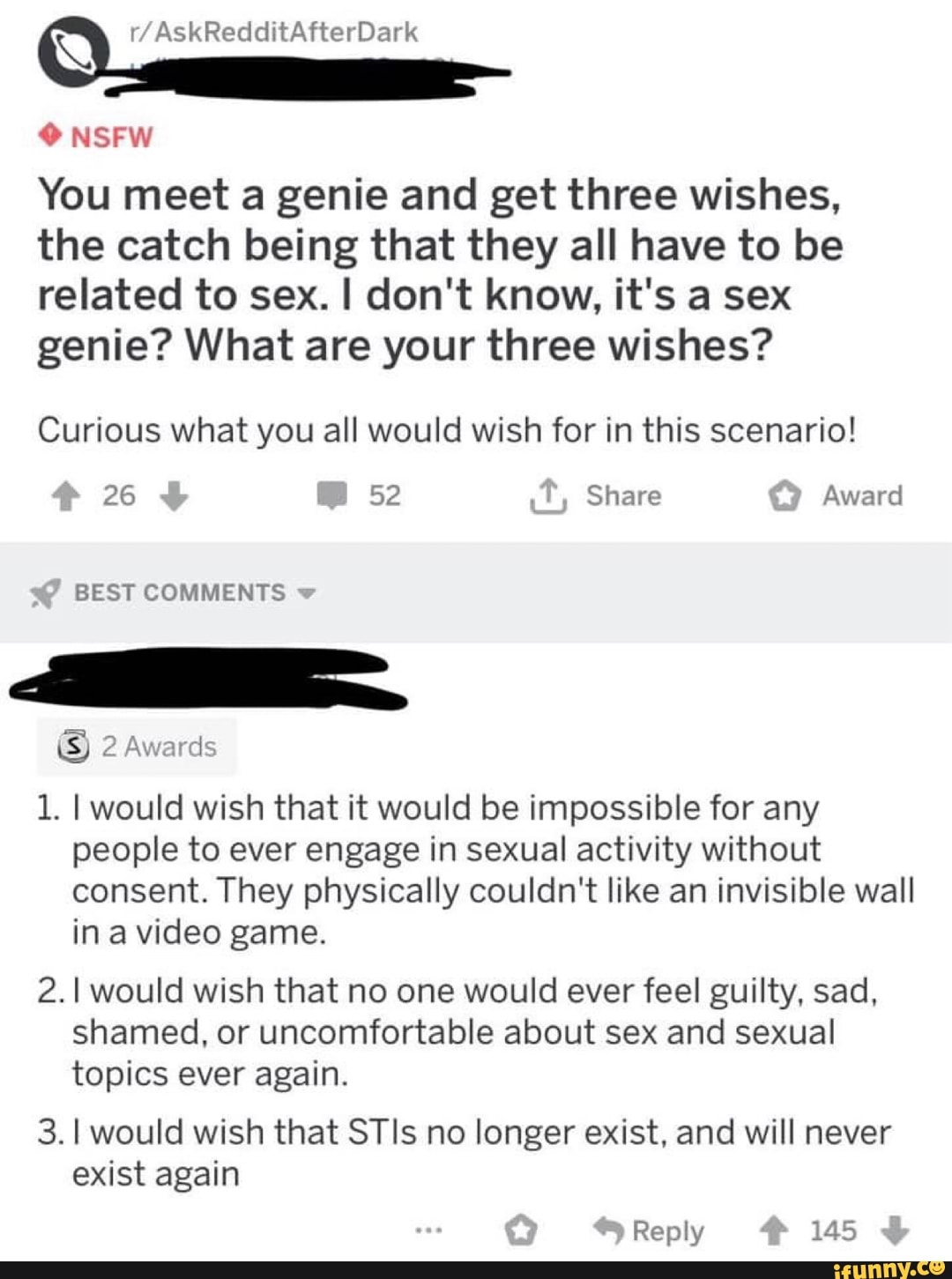
Task: Award the top comment
Action: point(522,1231)
